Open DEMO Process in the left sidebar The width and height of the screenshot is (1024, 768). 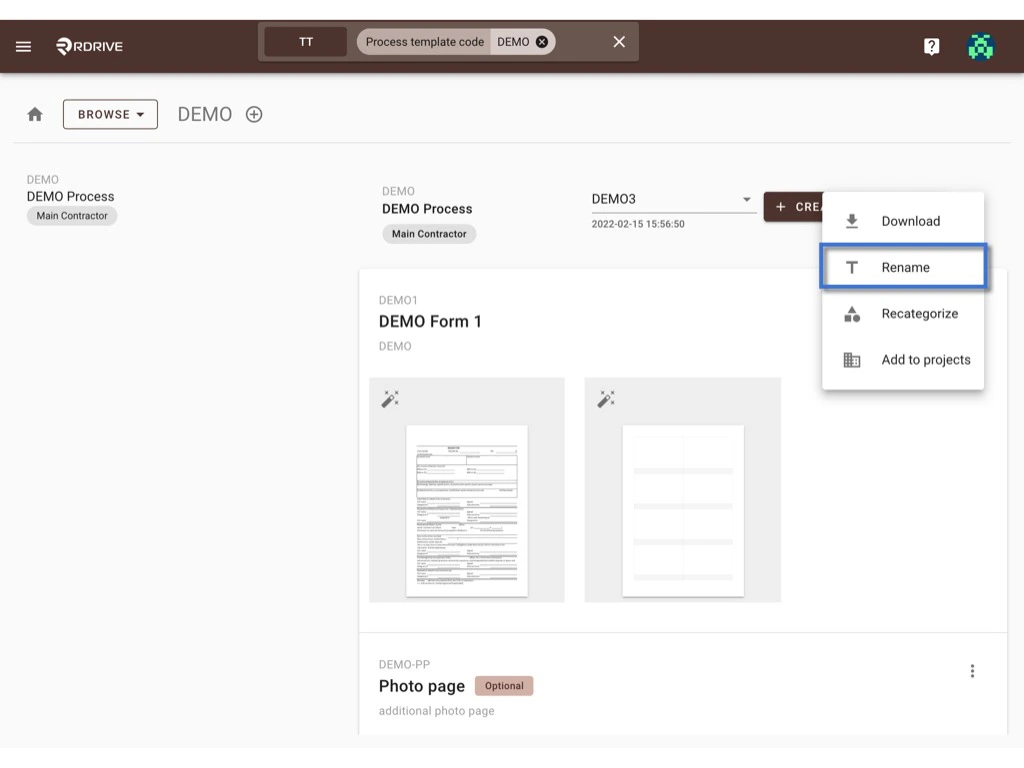[x=70, y=196]
